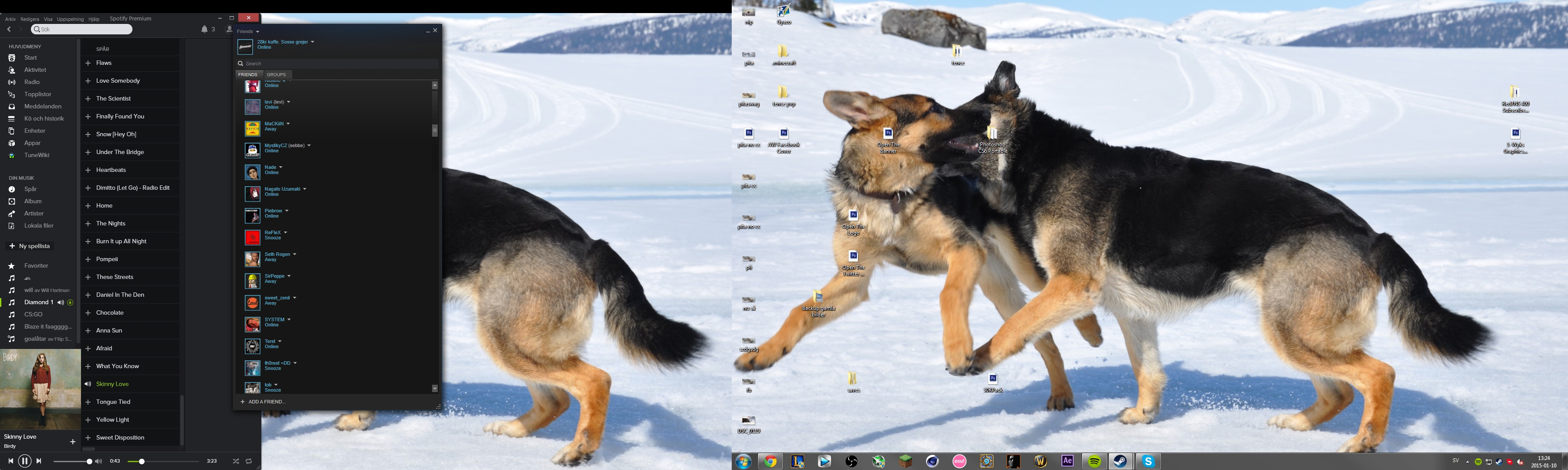Open Topplistor from the main menu
Screen dimensions: 1568x470
click(37, 94)
